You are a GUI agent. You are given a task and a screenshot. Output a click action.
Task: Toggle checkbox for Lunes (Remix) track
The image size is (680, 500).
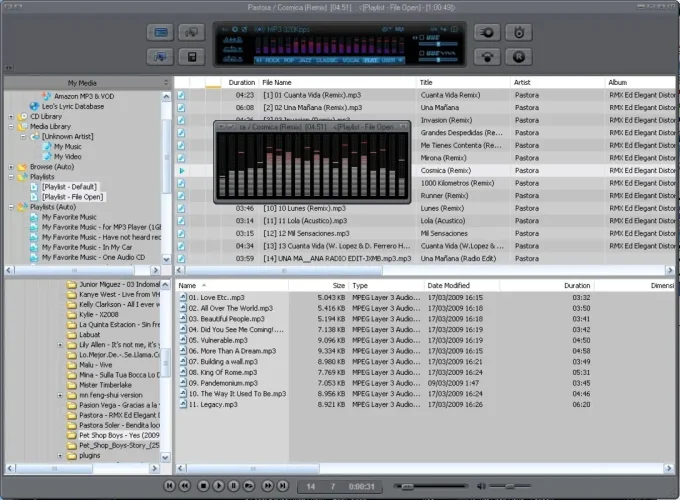(x=181, y=208)
